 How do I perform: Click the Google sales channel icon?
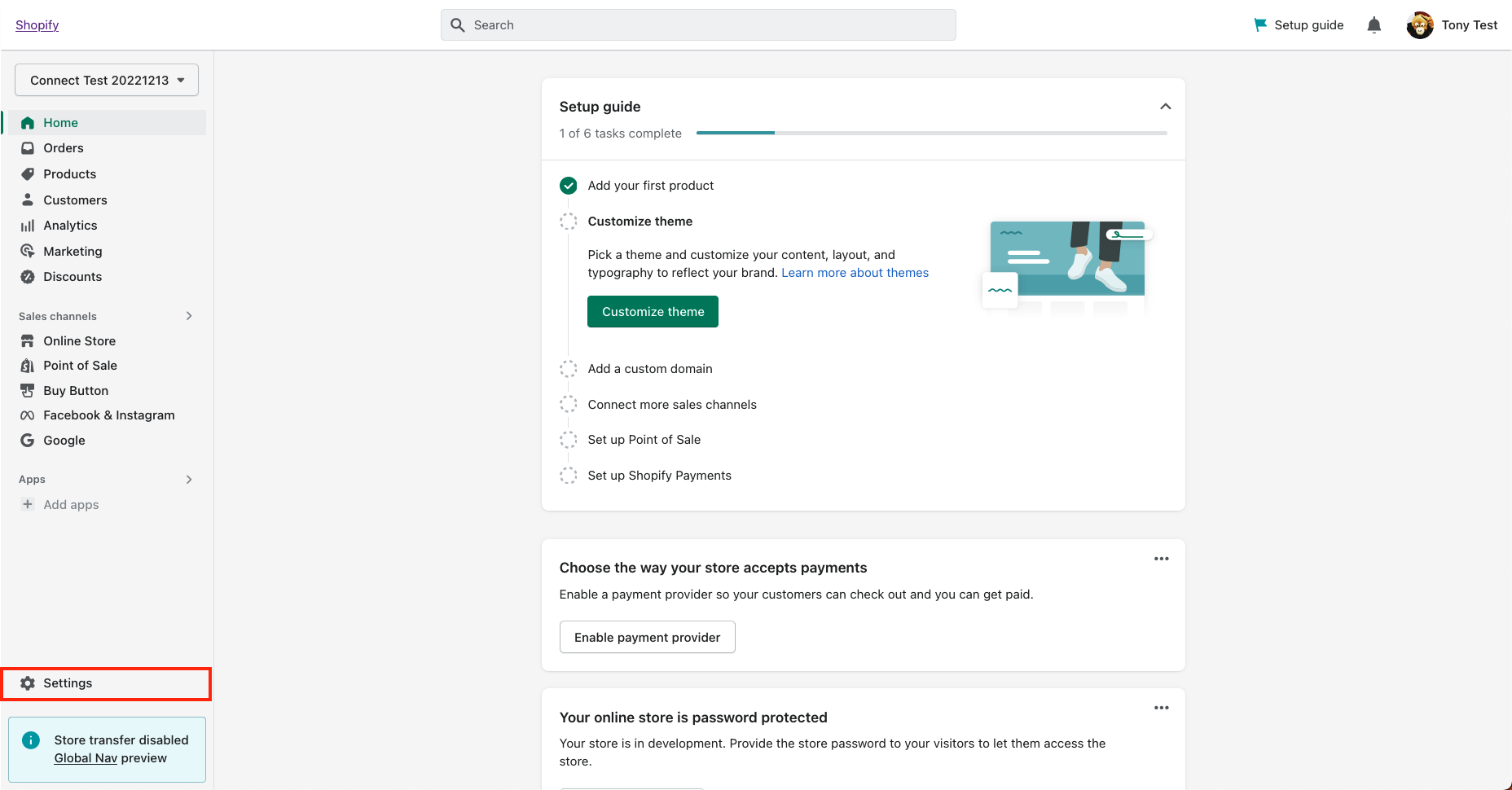(28, 441)
